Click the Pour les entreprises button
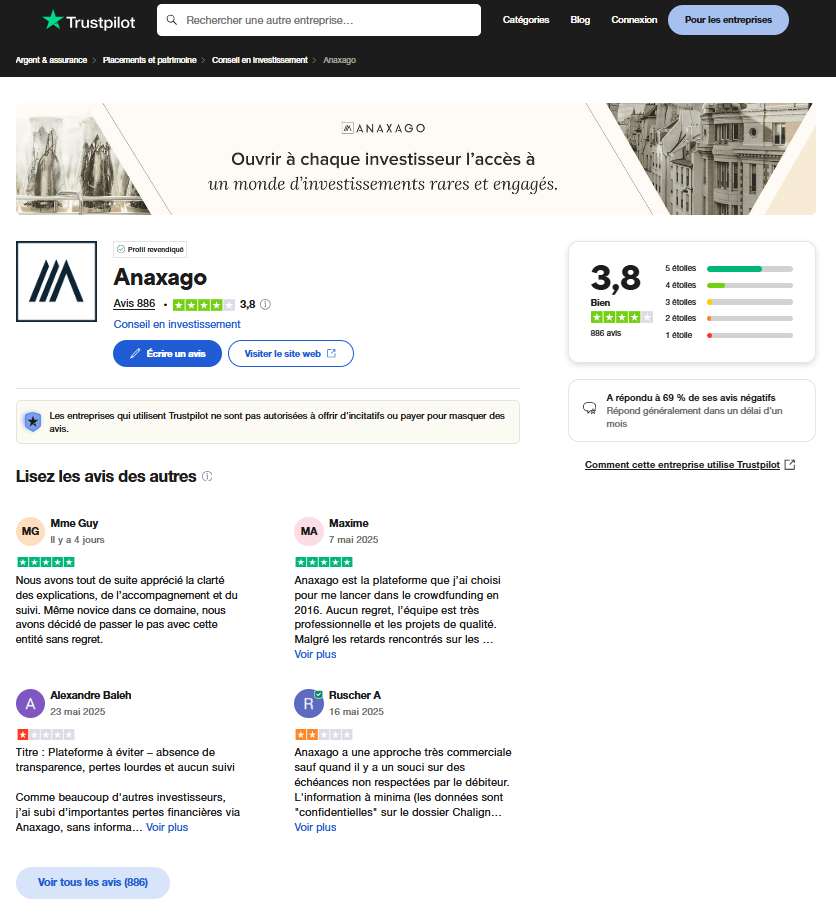Image resolution: width=836 pixels, height=920 pixels. pos(728,19)
